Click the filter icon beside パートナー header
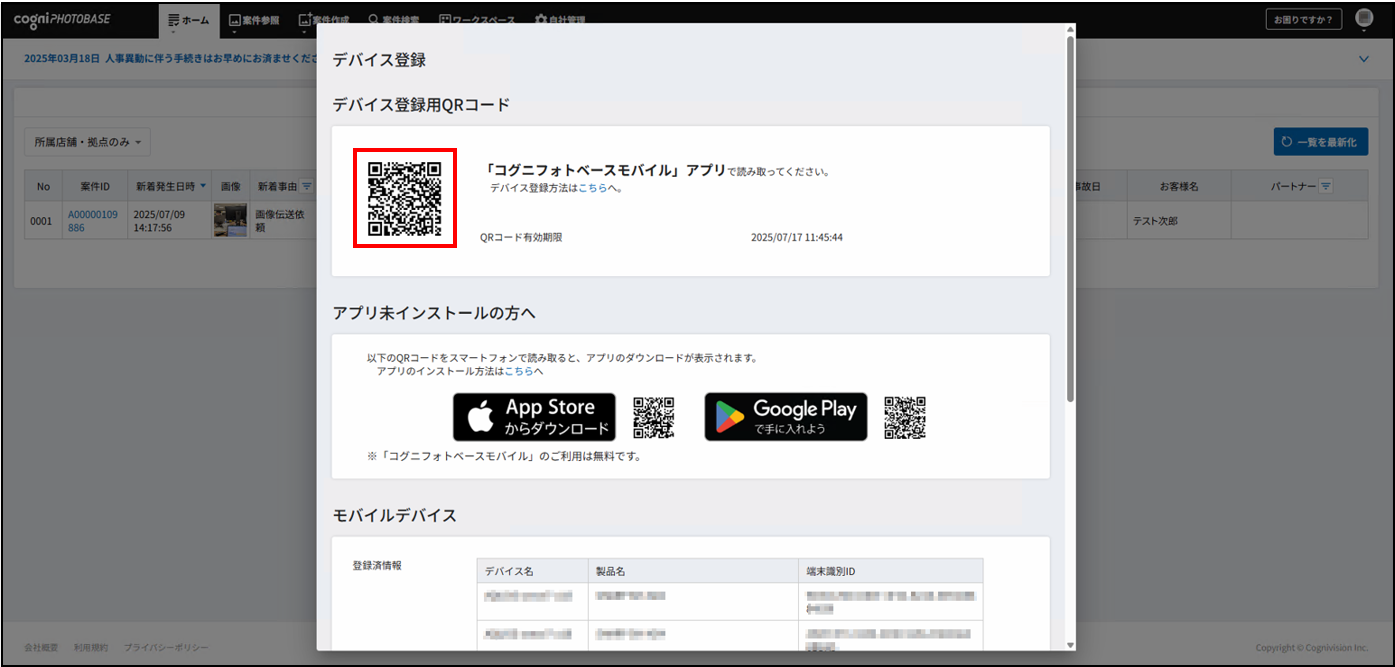The height and width of the screenshot is (667, 1395). click(x=1326, y=186)
